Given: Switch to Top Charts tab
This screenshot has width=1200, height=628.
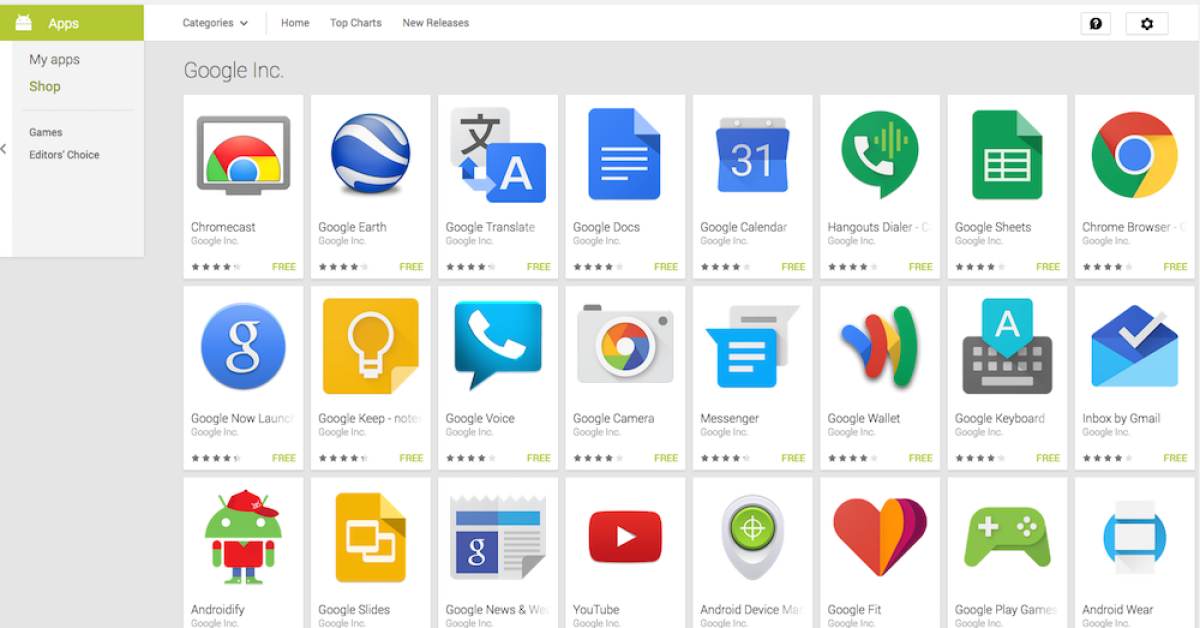Looking at the screenshot, I should tap(356, 23).
